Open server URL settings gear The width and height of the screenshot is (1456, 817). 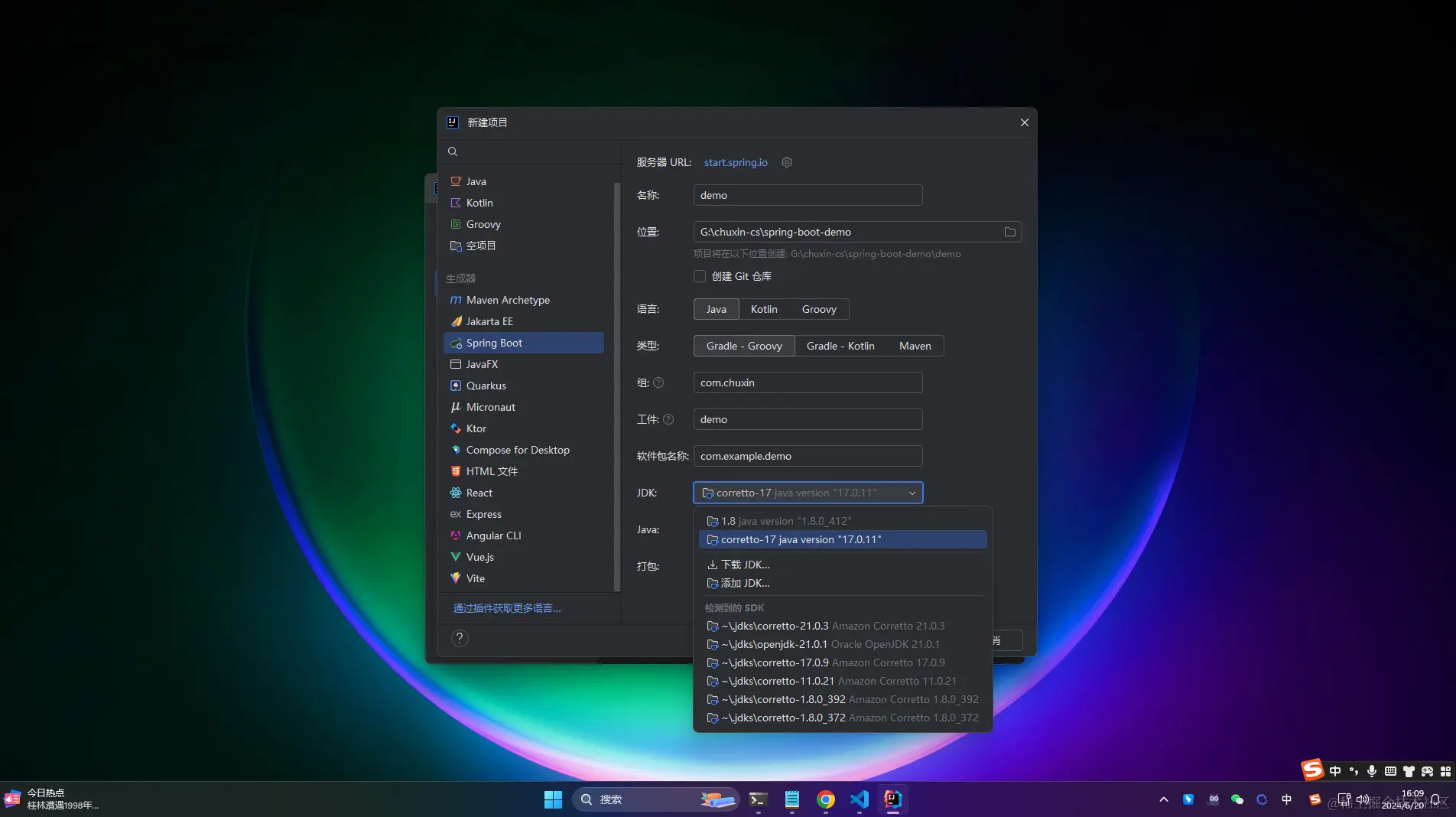point(787,162)
